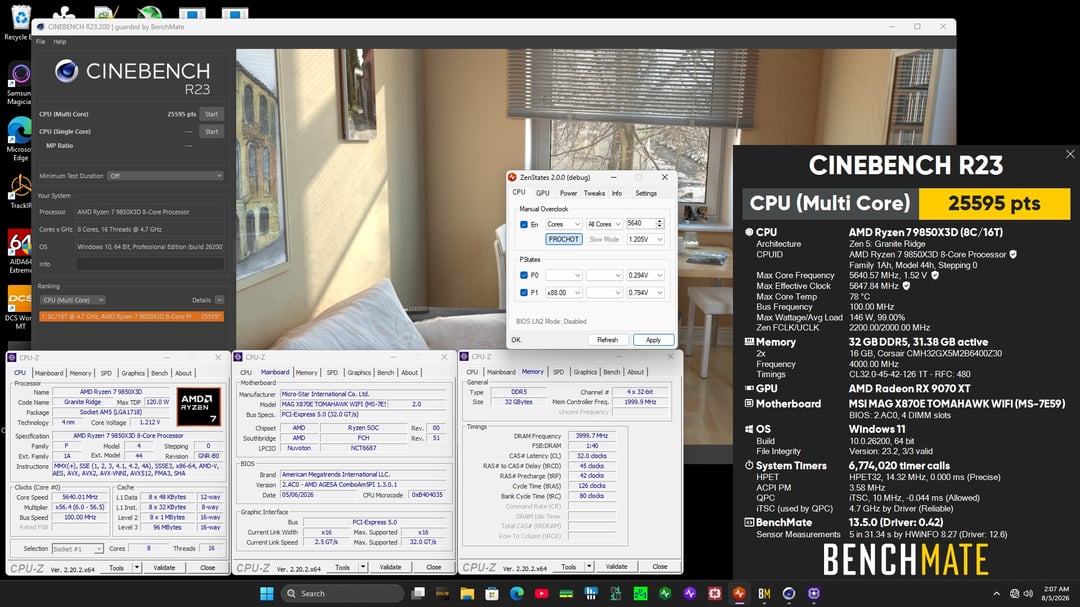Viewport: 1080px width, 607px height.
Task: Open Bench tab in first CPU-Z window
Action: click(159, 373)
